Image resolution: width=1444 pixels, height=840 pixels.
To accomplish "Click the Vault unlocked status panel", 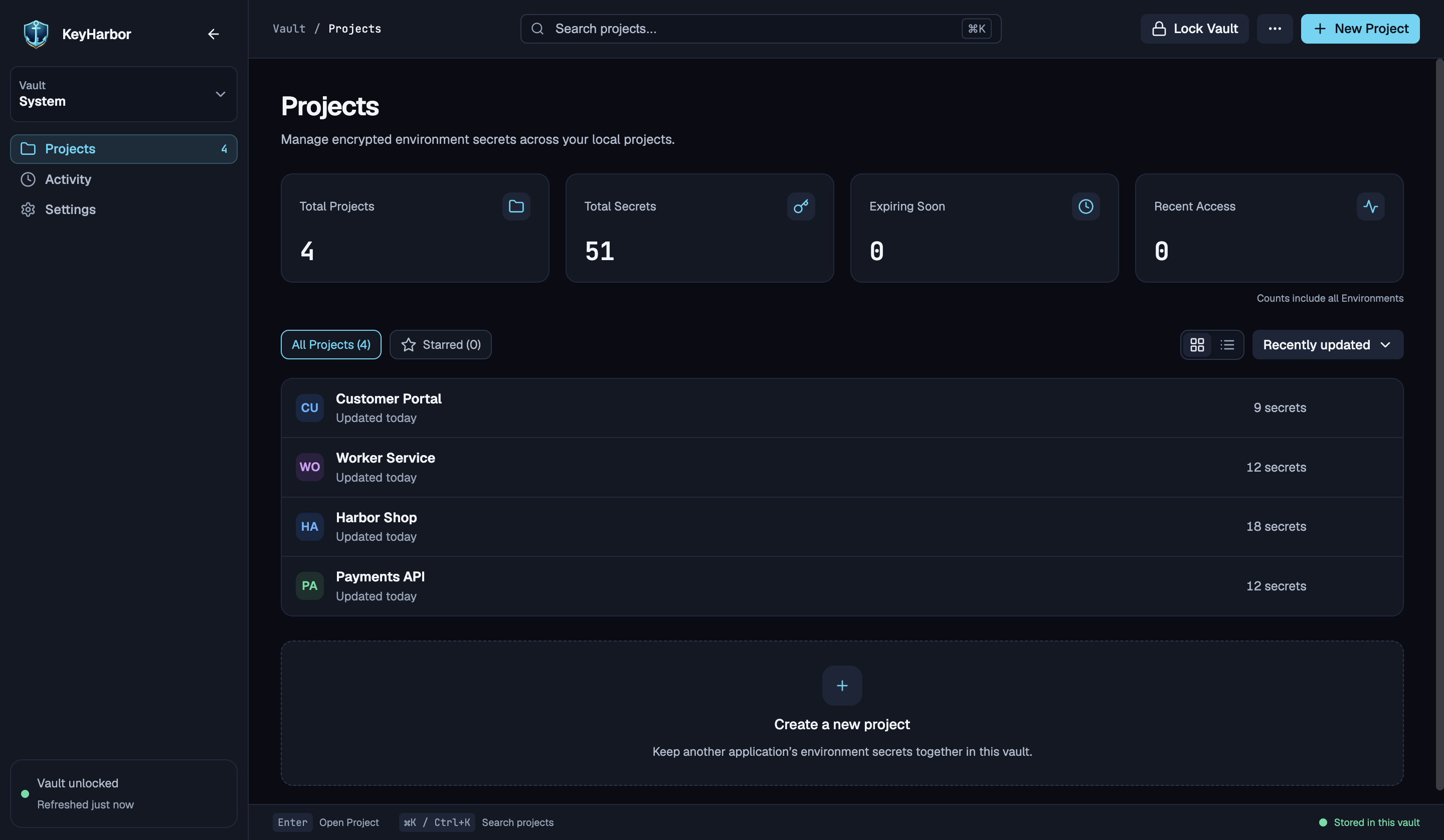I will click(x=124, y=793).
